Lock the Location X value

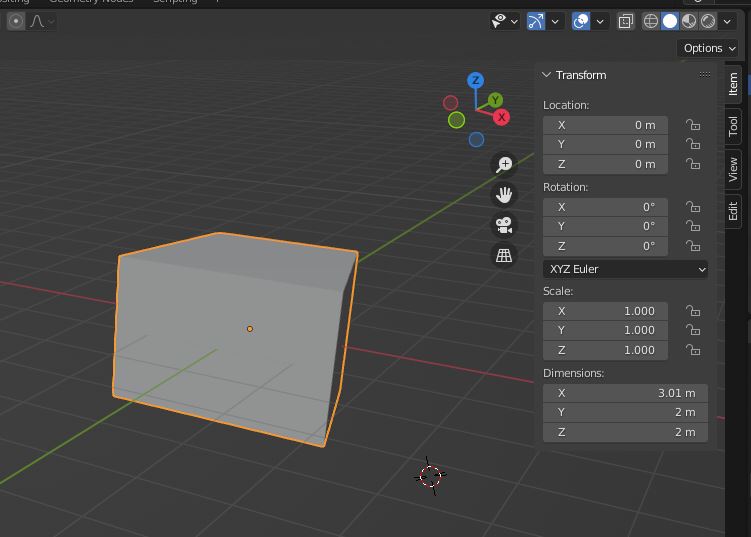coord(692,125)
